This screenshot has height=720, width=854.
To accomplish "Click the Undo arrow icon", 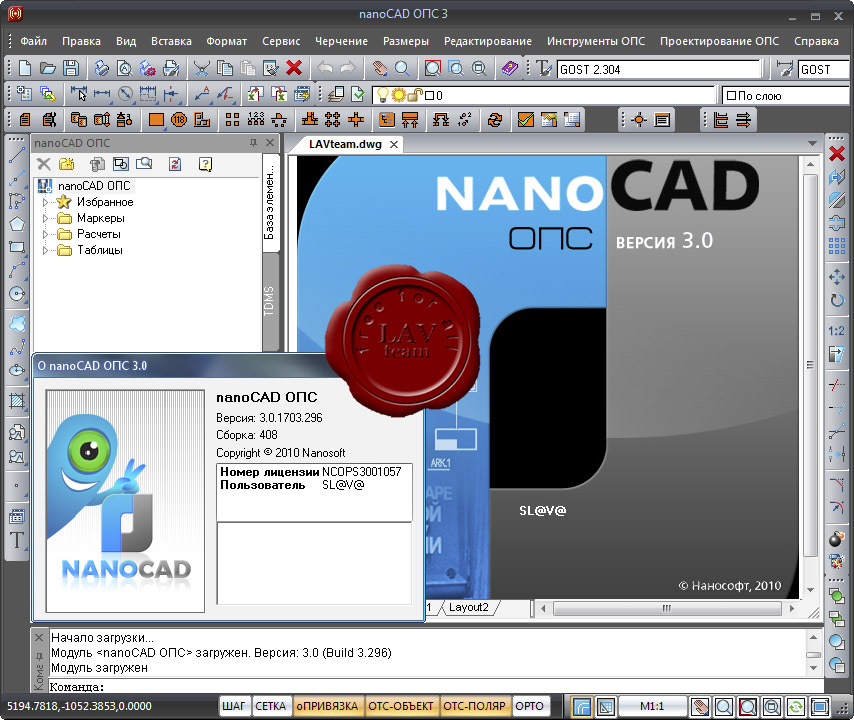I will 325,68.
